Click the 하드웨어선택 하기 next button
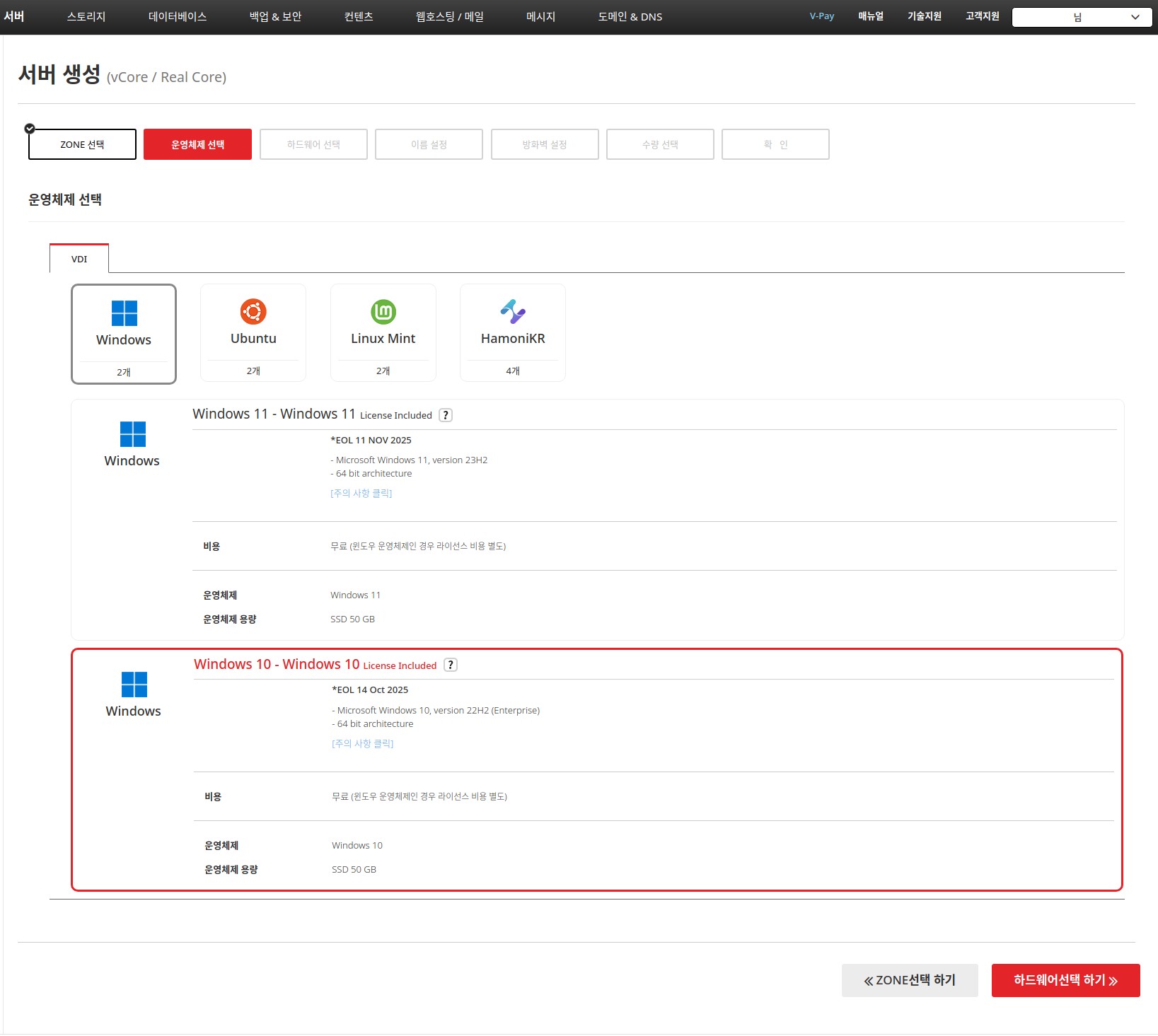Image resolution: width=1158 pixels, height=1036 pixels. 1065,980
